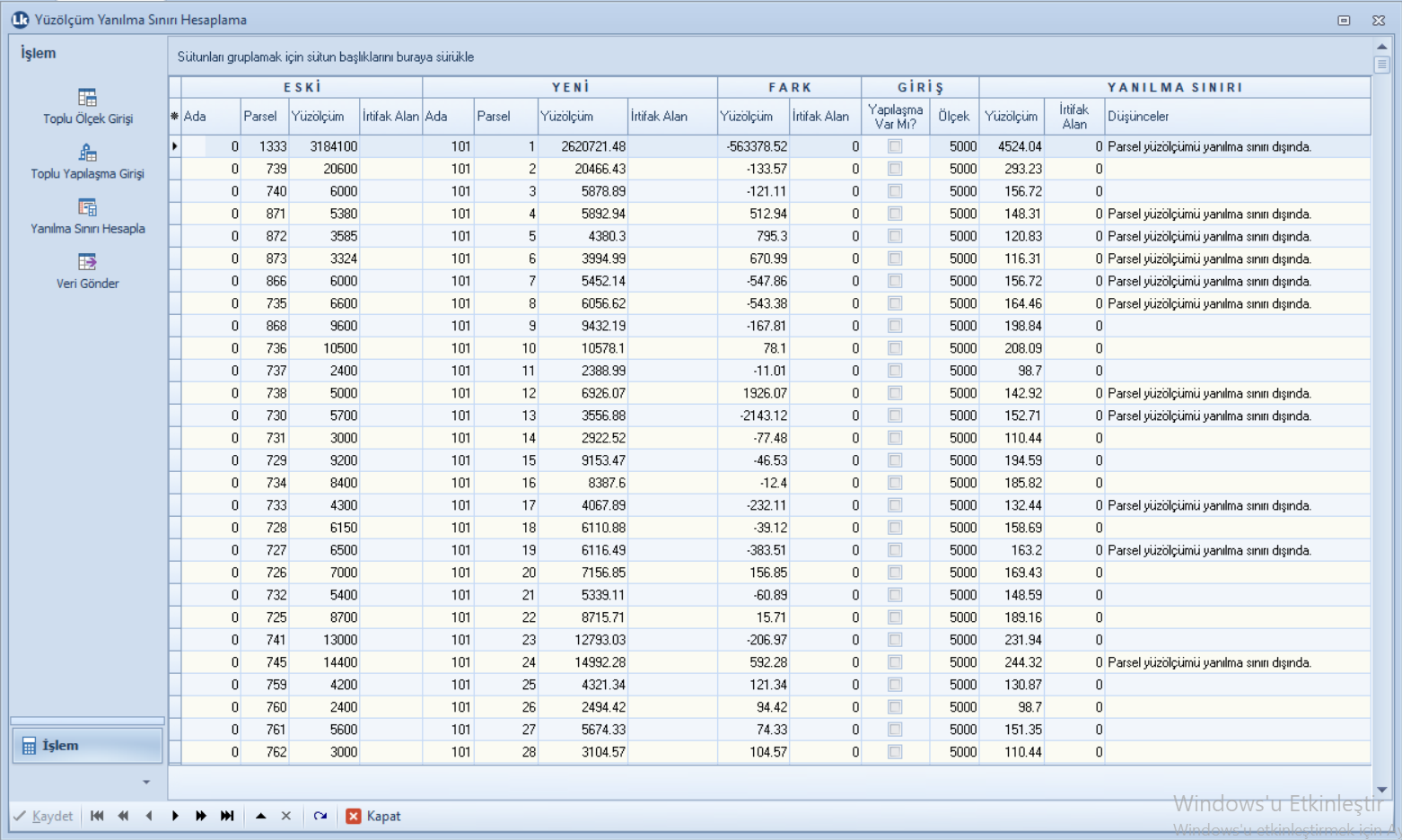Screen dimensions: 1402x840
Task: Select cell with value -563378.52
Action: pyautogui.click(x=754, y=146)
